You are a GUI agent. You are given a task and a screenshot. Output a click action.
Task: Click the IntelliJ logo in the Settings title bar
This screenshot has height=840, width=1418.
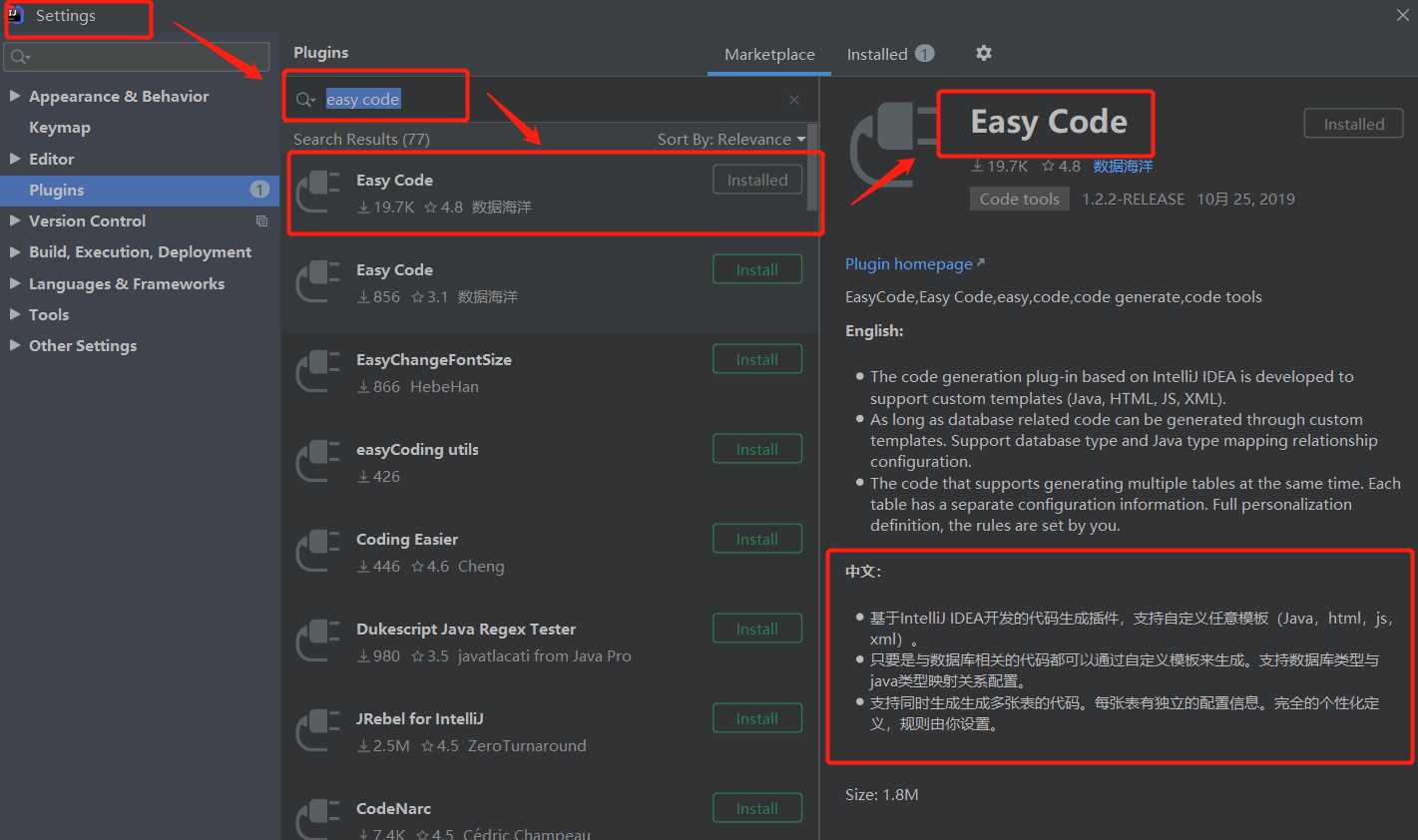click(x=15, y=16)
